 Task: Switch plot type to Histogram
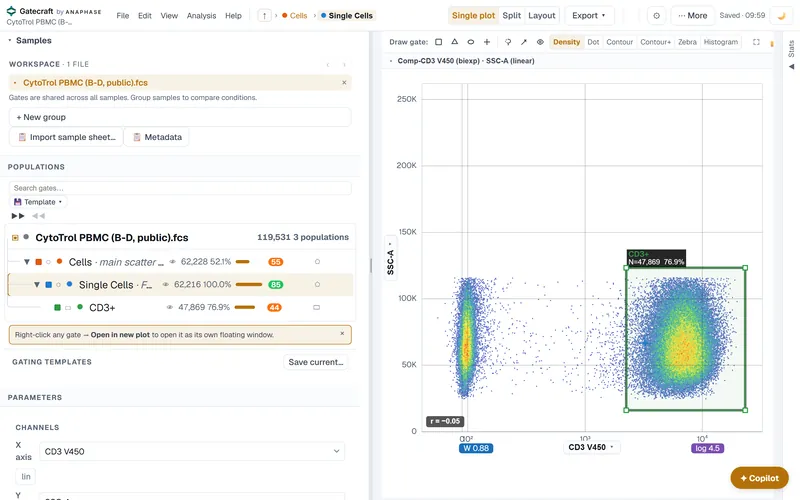click(720, 42)
